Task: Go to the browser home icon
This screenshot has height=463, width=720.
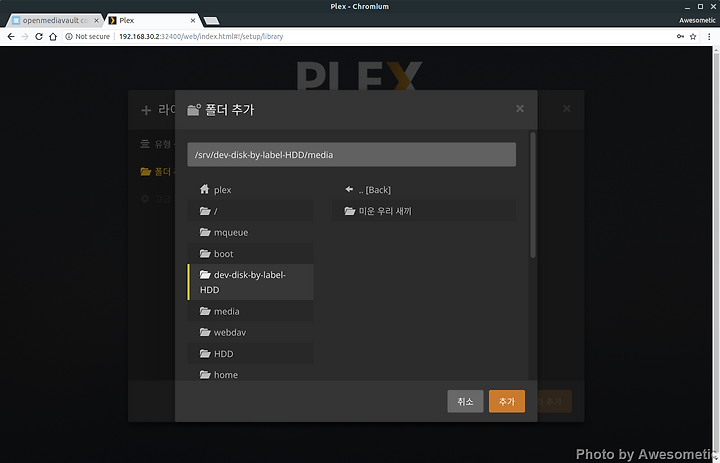Action: (x=53, y=36)
